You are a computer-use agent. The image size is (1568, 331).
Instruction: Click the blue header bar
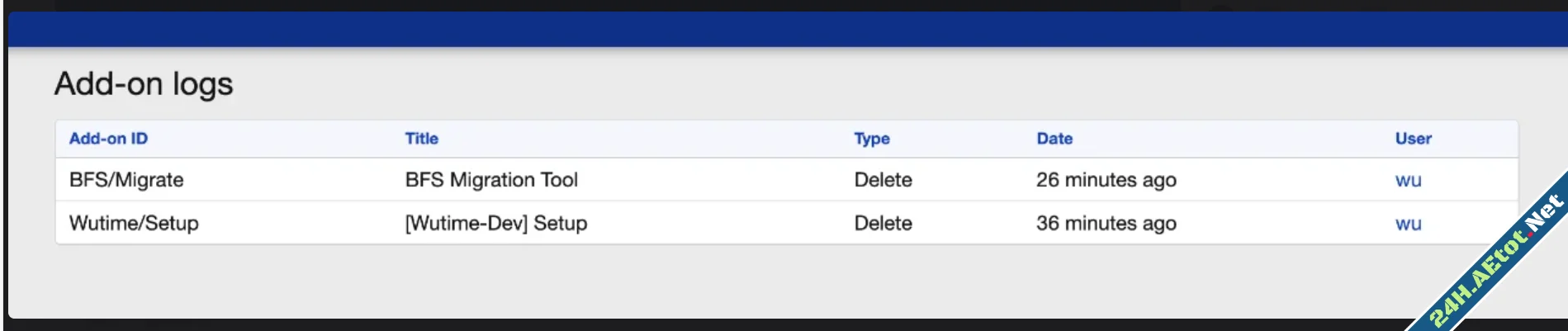pyautogui.click(x=743, y=30)
